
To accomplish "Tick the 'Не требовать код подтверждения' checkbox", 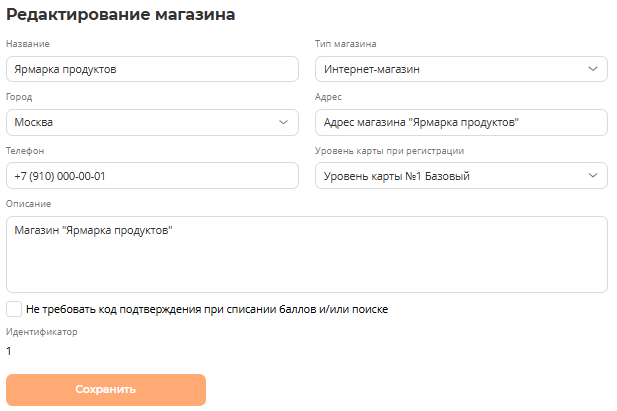I will (14, 309).
